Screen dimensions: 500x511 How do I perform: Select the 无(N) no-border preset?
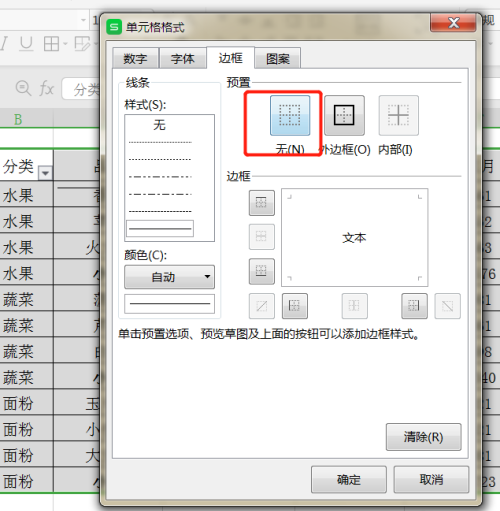[290, 115]
